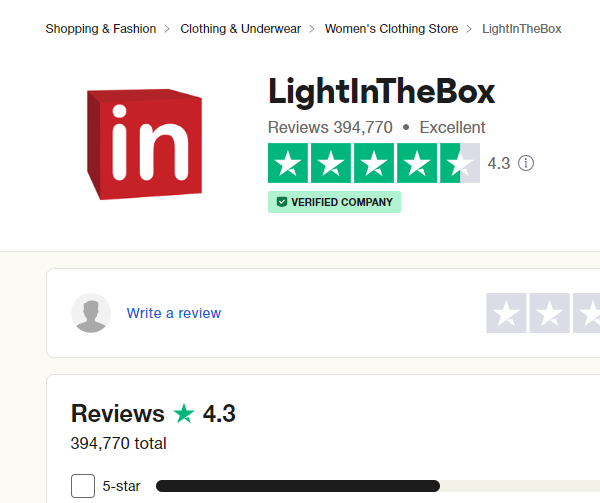
Task: Select the second grey star to rate two stars
Action: 549,313
